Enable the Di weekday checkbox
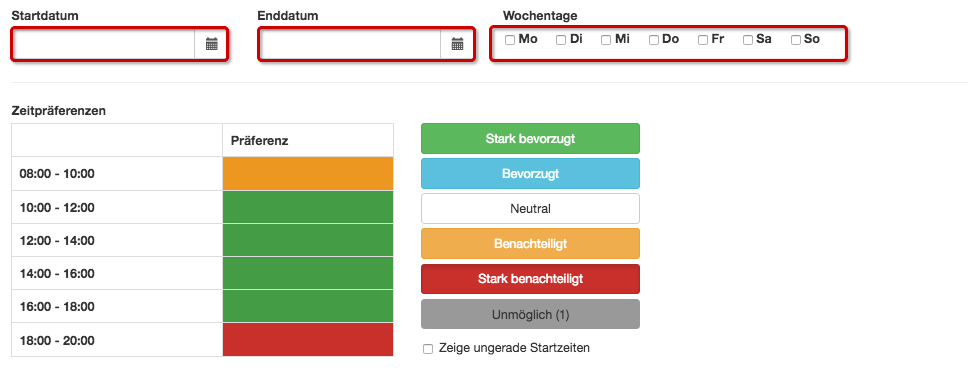The height and width of the screenshot is (370, 969). tap(561, 40)
